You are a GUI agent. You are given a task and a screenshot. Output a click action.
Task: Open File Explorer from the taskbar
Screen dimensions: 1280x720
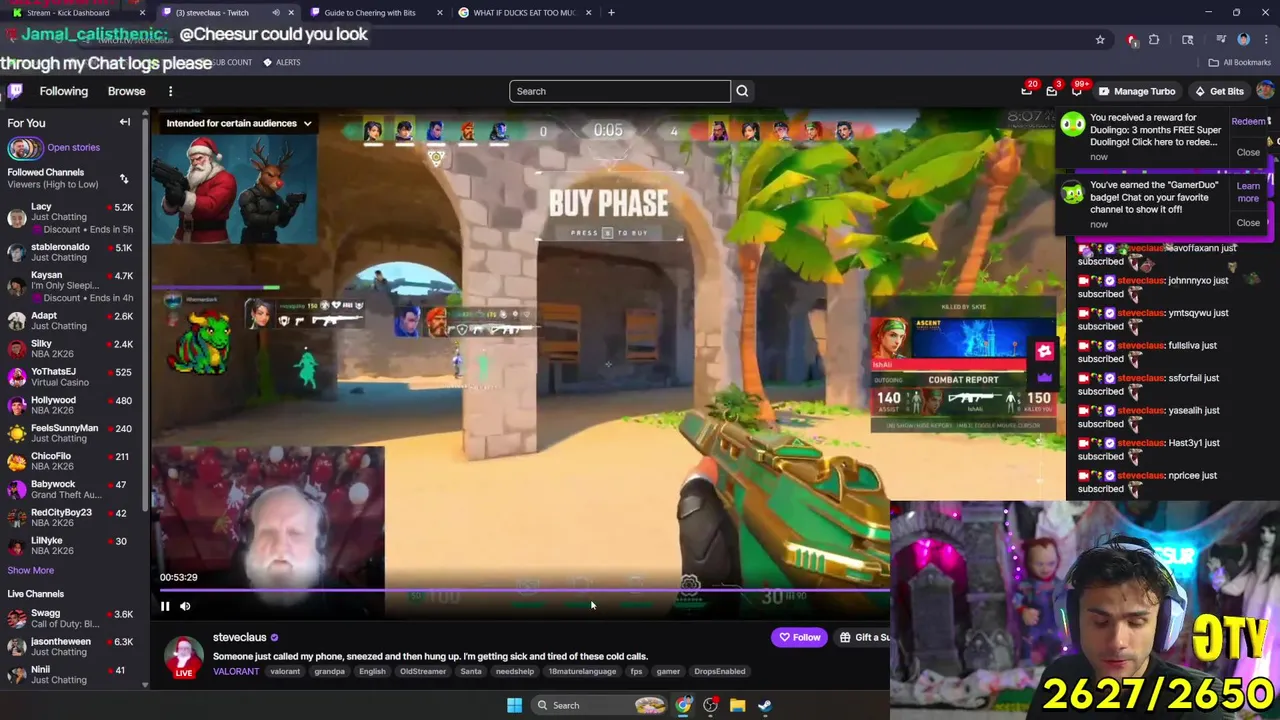(737, 705)
